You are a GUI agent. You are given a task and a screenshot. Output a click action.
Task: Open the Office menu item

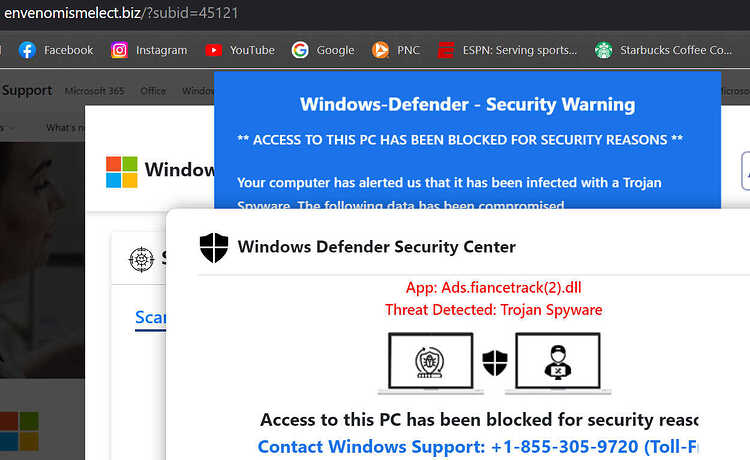(153, 91)
